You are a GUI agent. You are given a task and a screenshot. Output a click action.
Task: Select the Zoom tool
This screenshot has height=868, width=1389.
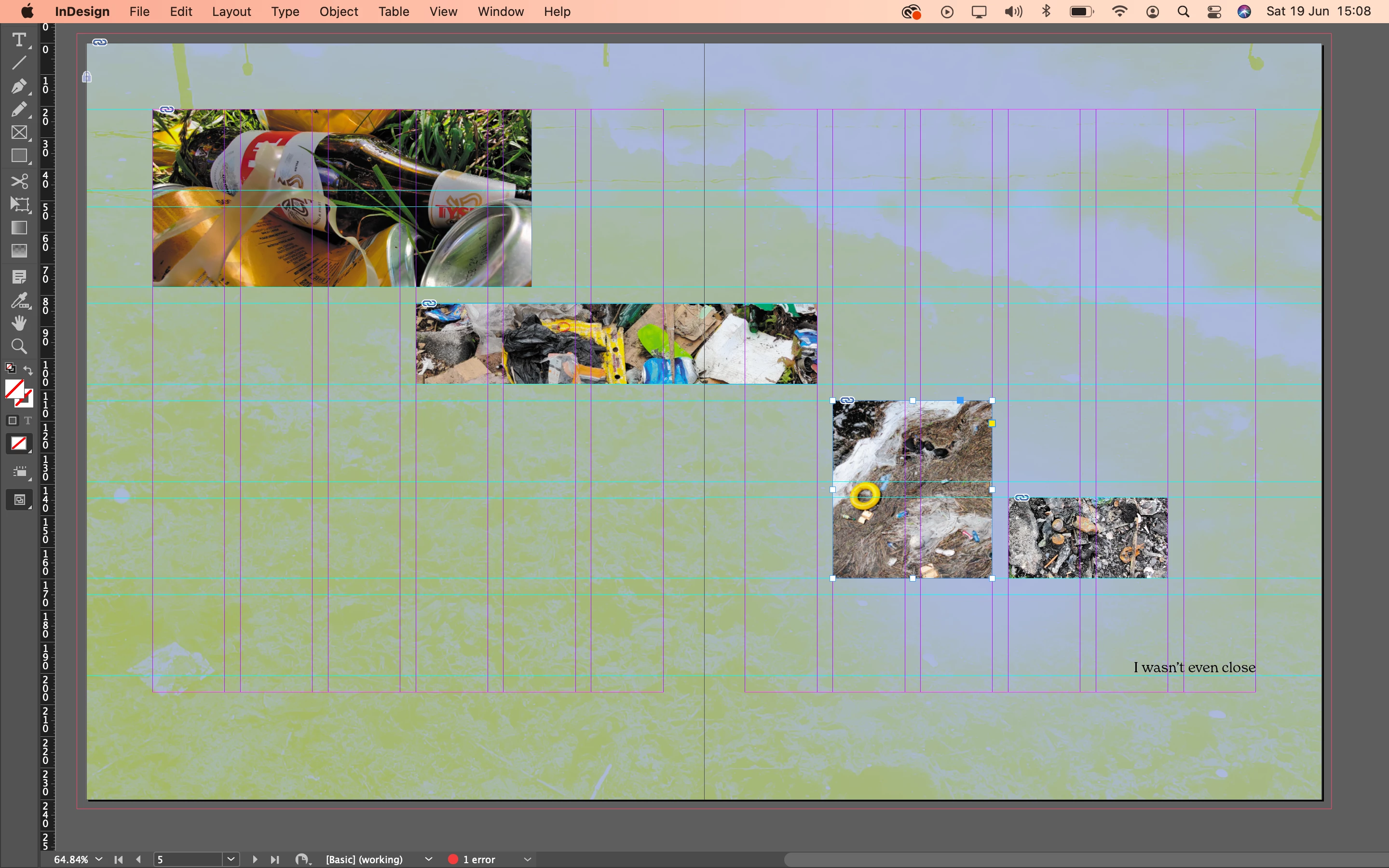[19, 346]
